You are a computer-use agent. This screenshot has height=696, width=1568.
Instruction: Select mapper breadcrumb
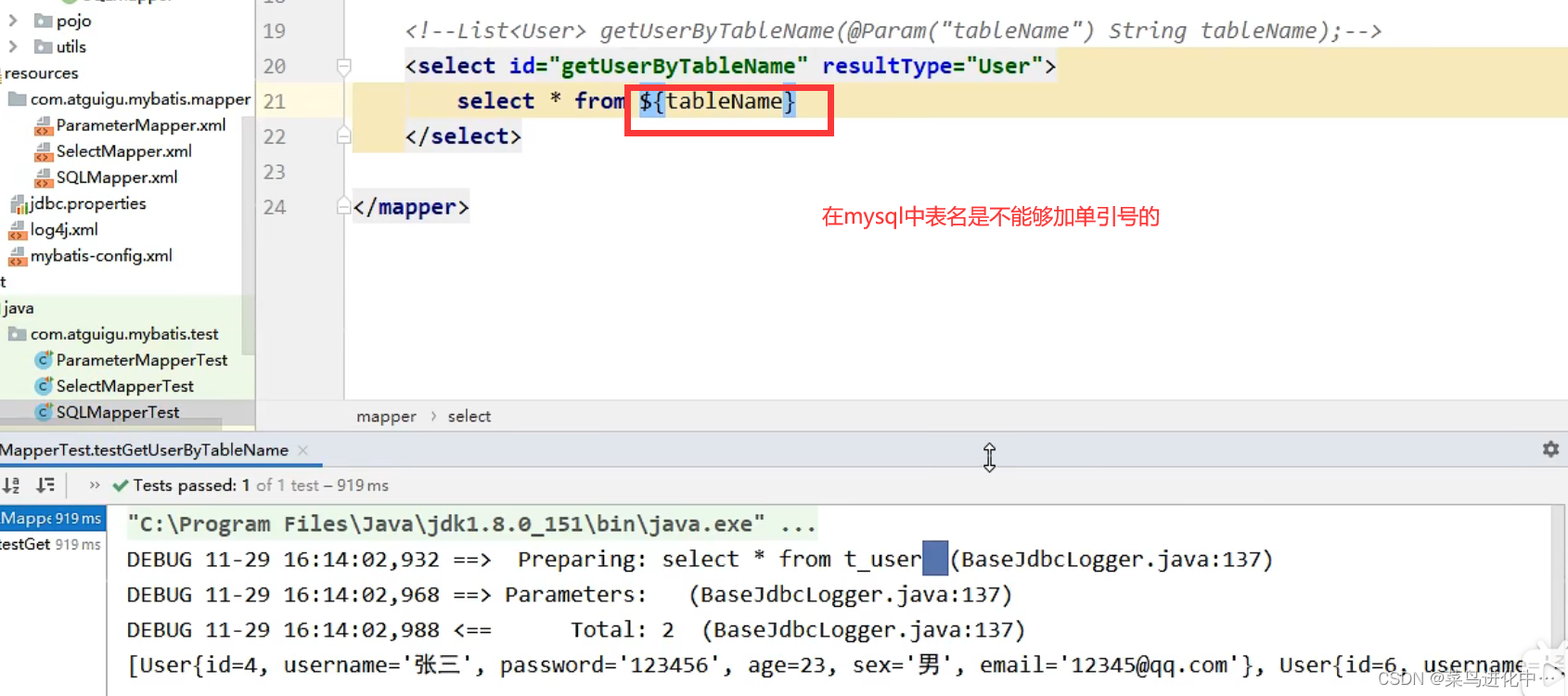pyautogui.click(x=386, y=417)
